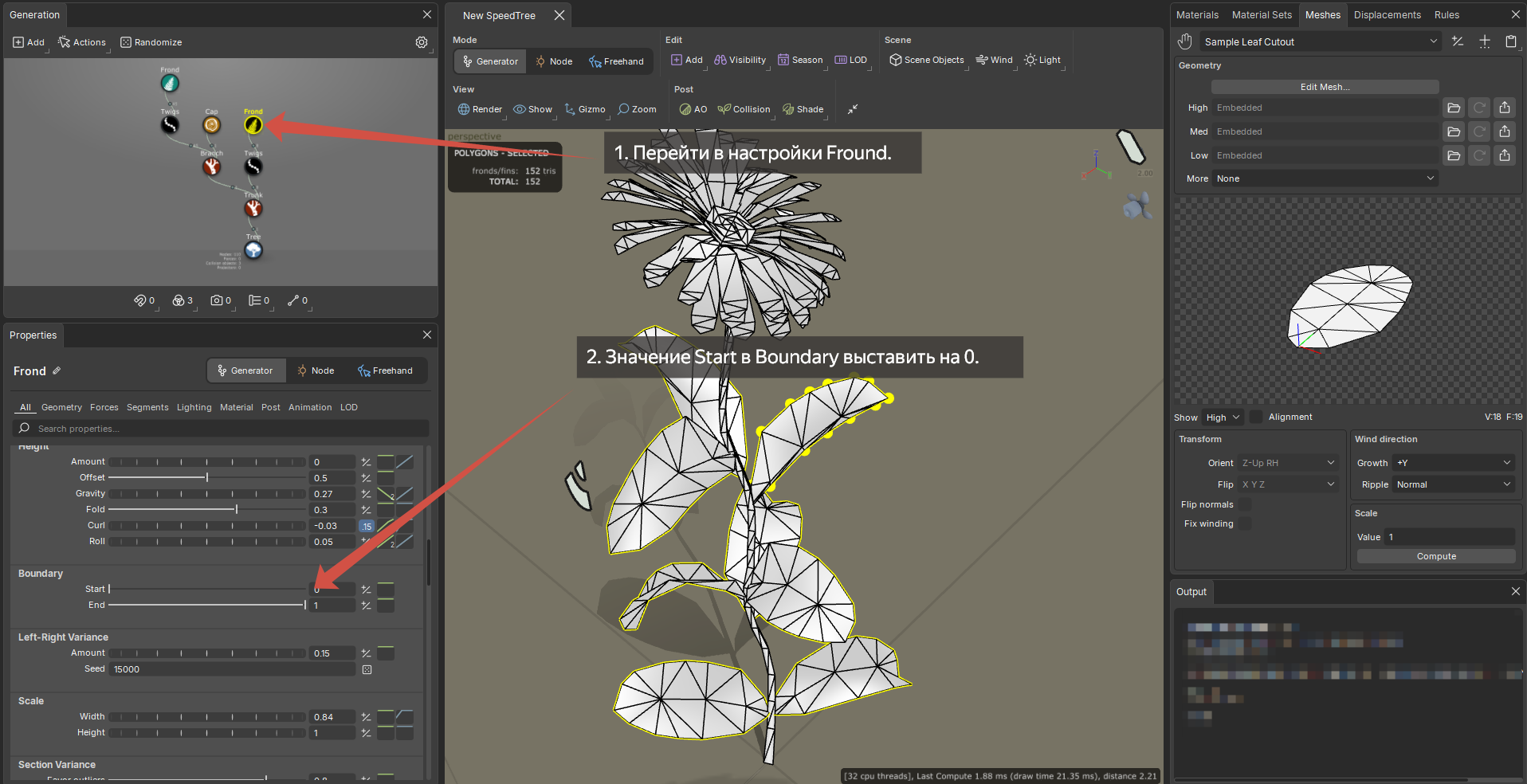
Task: Switch to the Material Sets tab
Action: (x=1262, y=15)
